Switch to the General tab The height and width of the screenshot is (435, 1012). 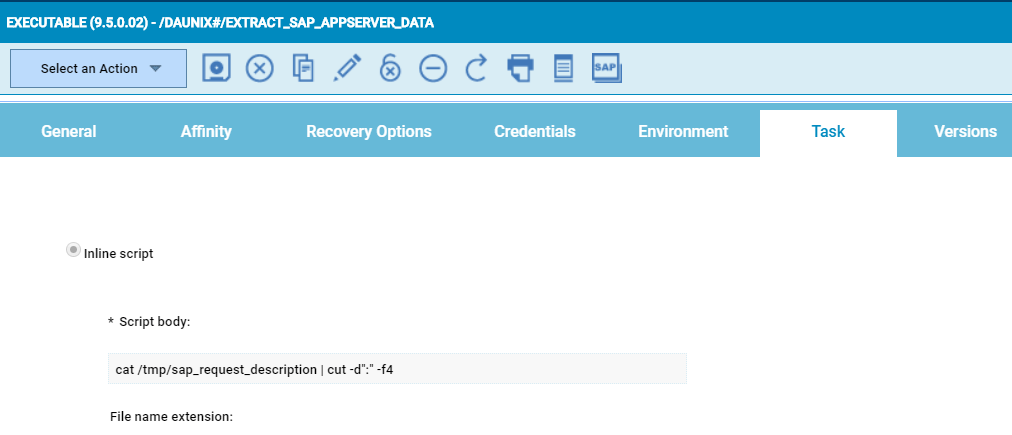[x=69, y=132]
